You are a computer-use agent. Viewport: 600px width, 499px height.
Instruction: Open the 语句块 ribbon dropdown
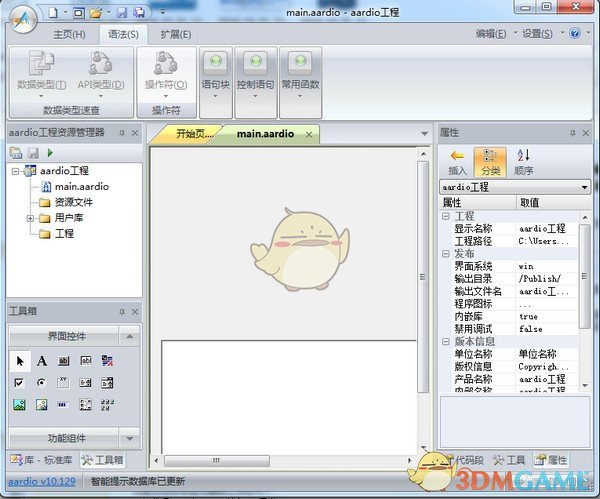point(215,82)
